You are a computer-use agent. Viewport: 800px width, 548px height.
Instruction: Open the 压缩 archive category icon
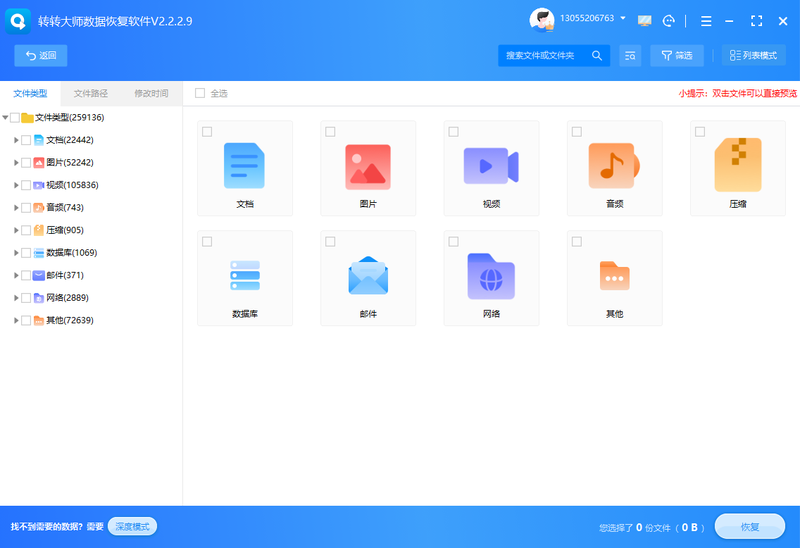point(738,165)
